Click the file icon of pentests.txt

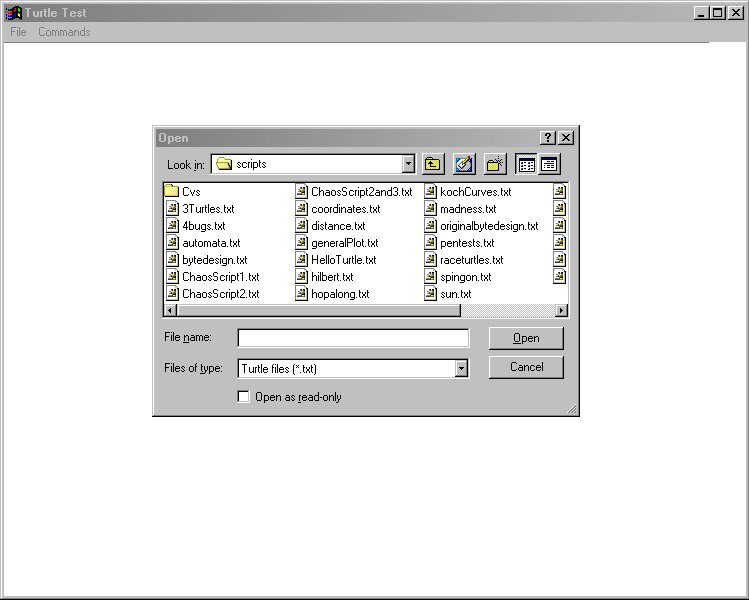(x=430, y=243)
